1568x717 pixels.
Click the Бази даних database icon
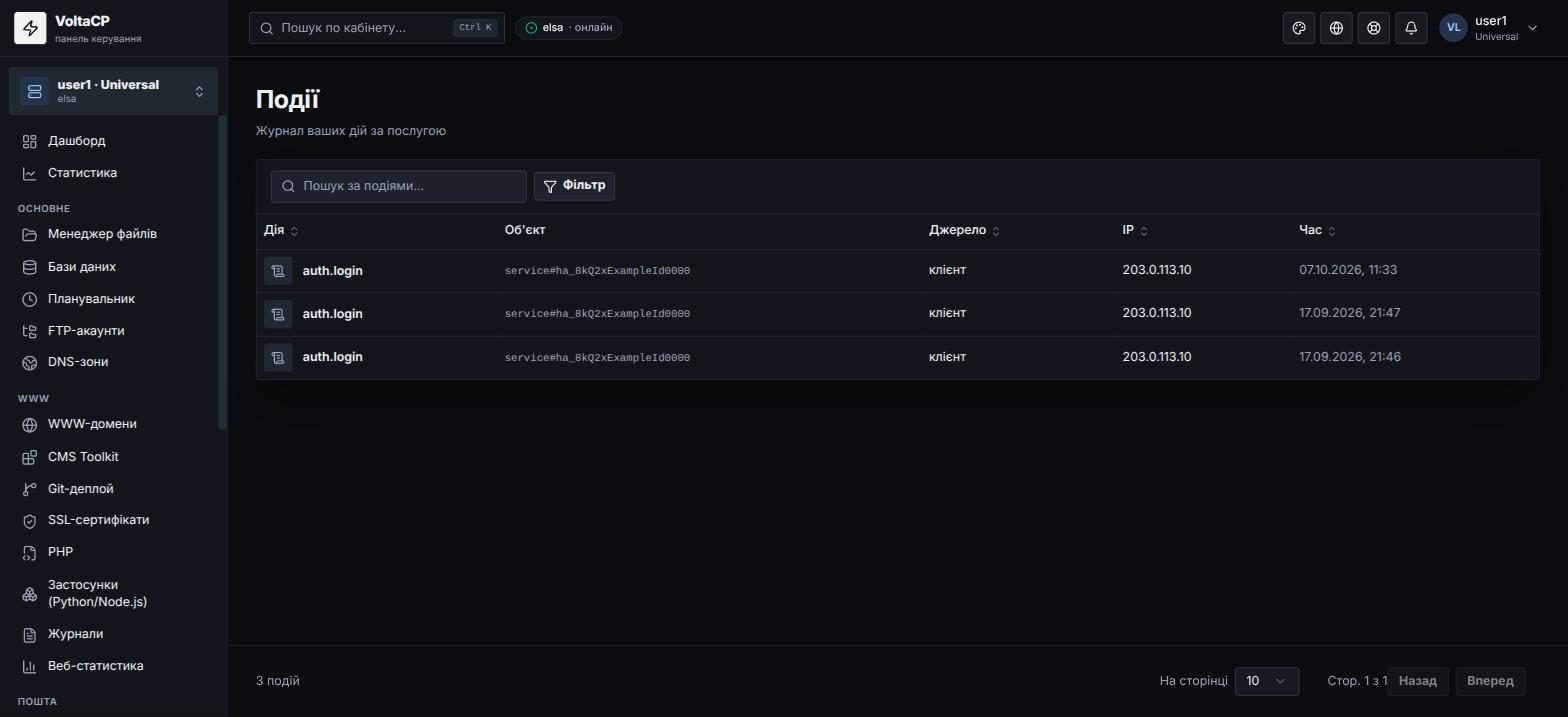click(30, 267)
